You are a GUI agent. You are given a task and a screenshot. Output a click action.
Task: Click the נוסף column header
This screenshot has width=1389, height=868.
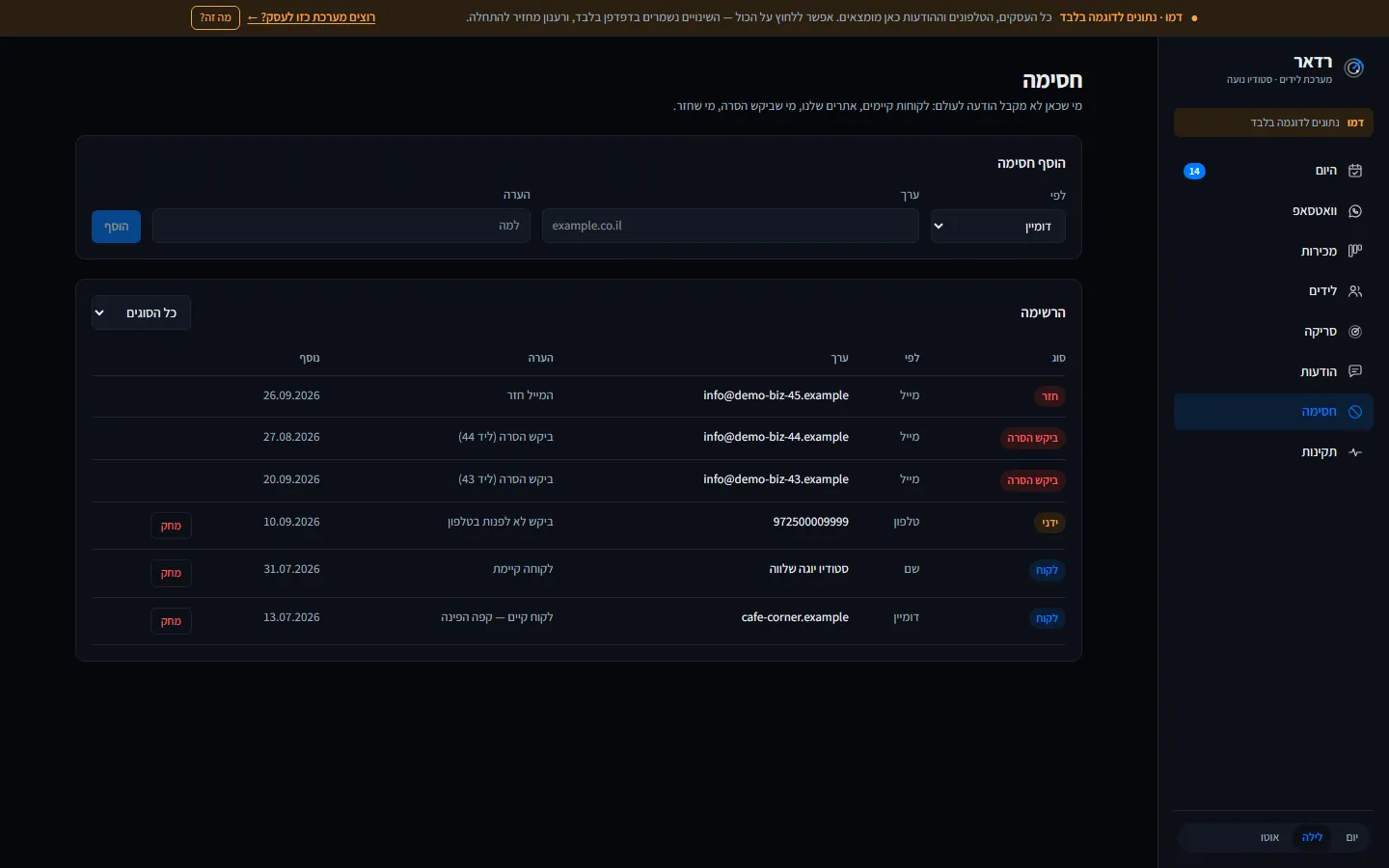pyautogui.click(x=310, y=358)
